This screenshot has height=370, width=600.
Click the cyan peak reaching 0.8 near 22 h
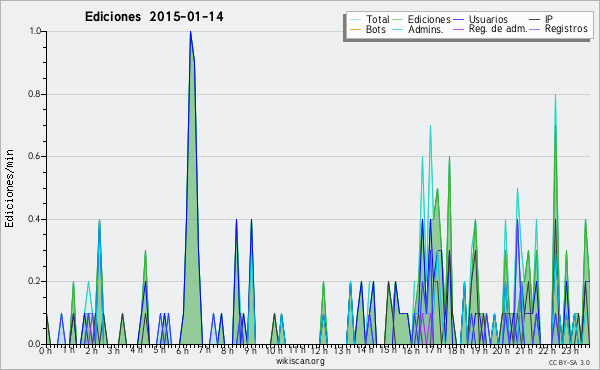(555, 95)
